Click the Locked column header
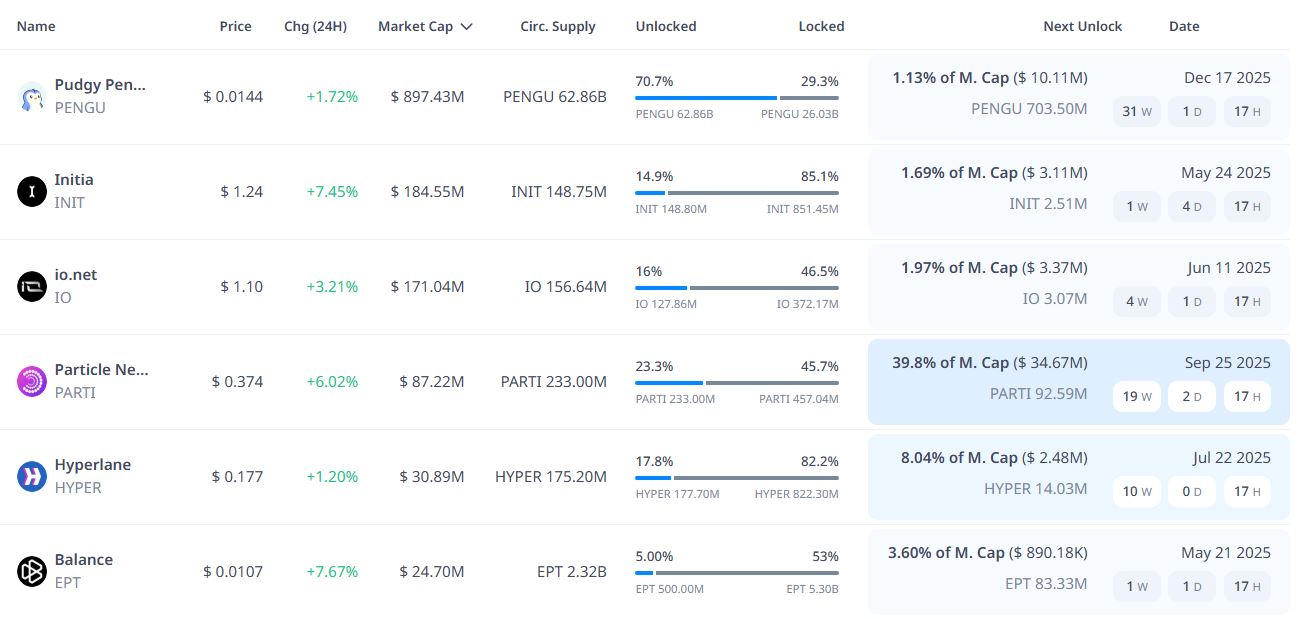1298x619 pixels. pos(821,26)
